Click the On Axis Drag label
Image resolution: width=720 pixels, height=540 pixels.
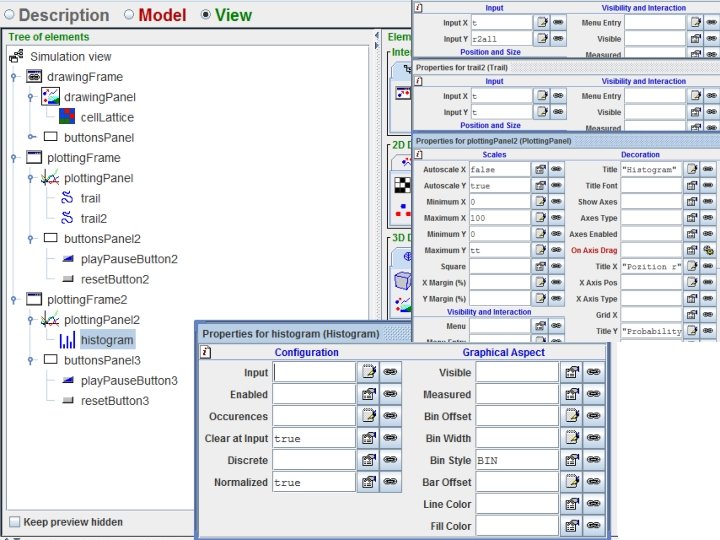pyautogui.click(x=594, y=250)
